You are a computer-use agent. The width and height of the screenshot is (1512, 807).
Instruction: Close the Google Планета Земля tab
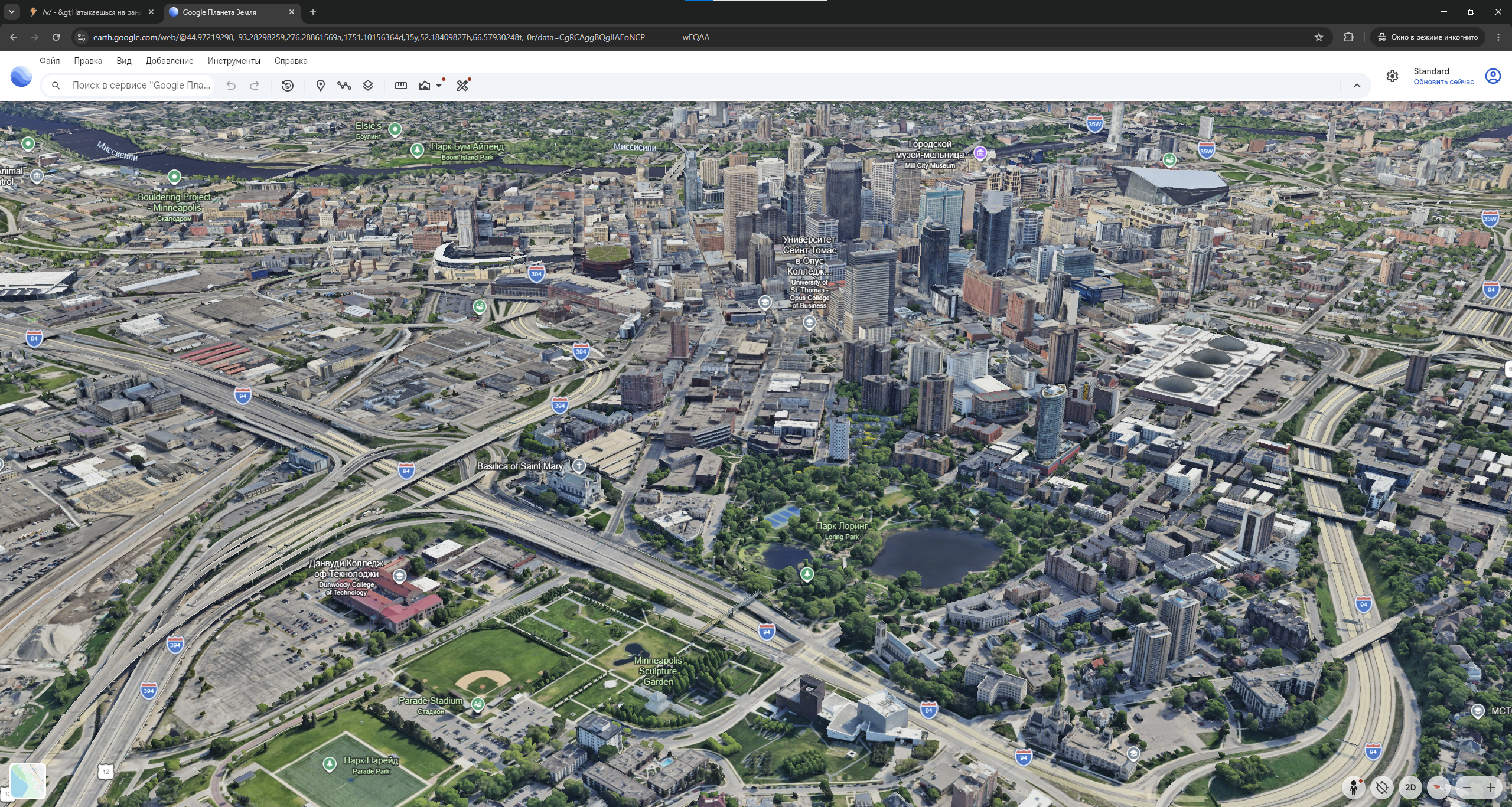[x=292, y=12]
